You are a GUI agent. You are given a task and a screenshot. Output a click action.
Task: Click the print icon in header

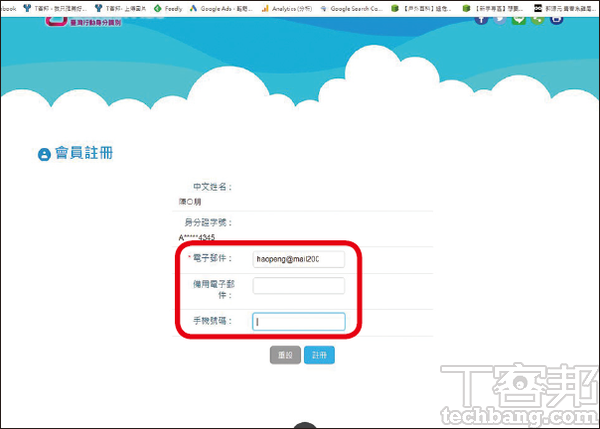pyautogui.click(x=556, y=20)
